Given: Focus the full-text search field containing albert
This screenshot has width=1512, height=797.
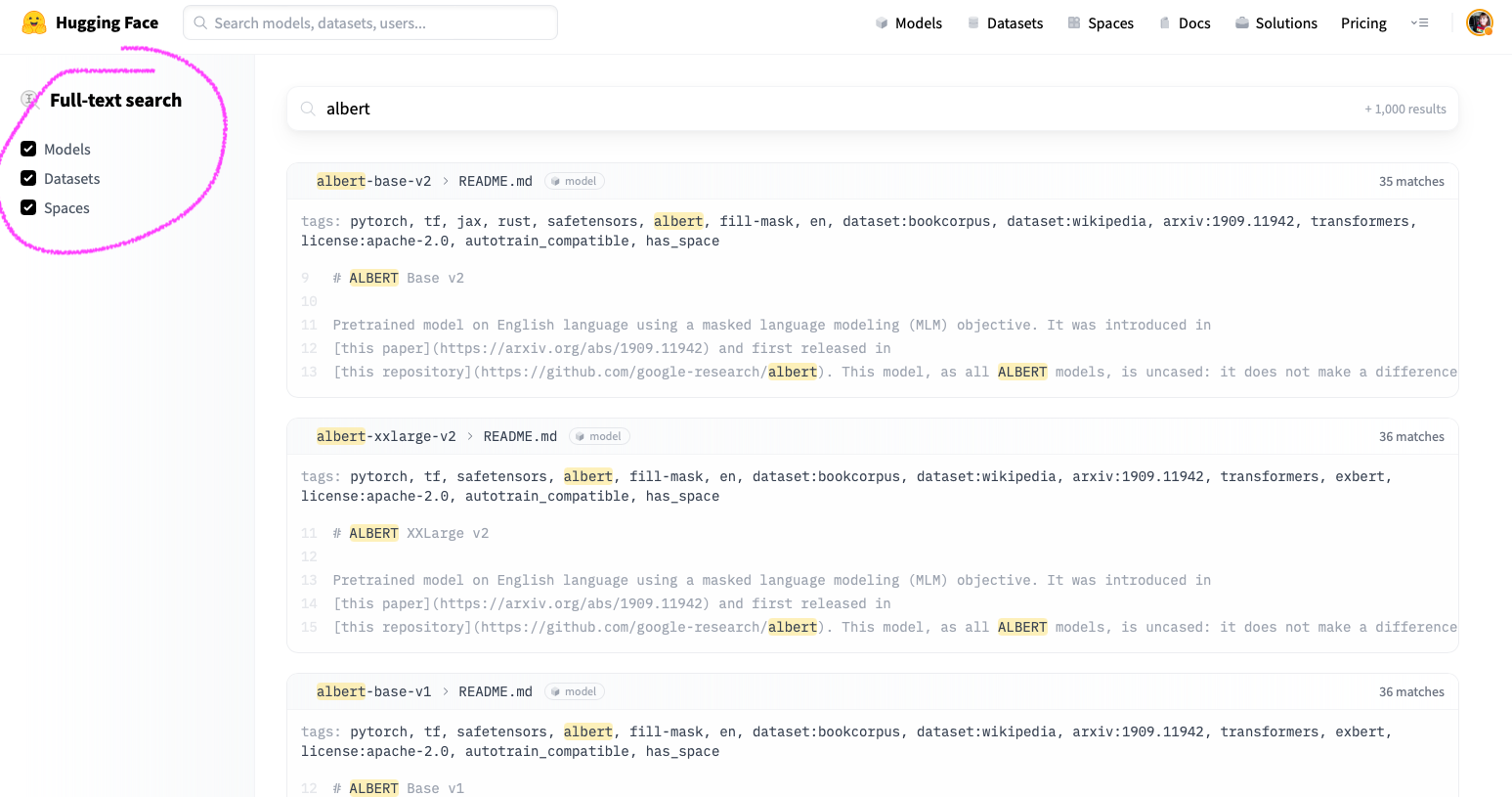Looking at the screenshot, I should (x=831, y=109).
